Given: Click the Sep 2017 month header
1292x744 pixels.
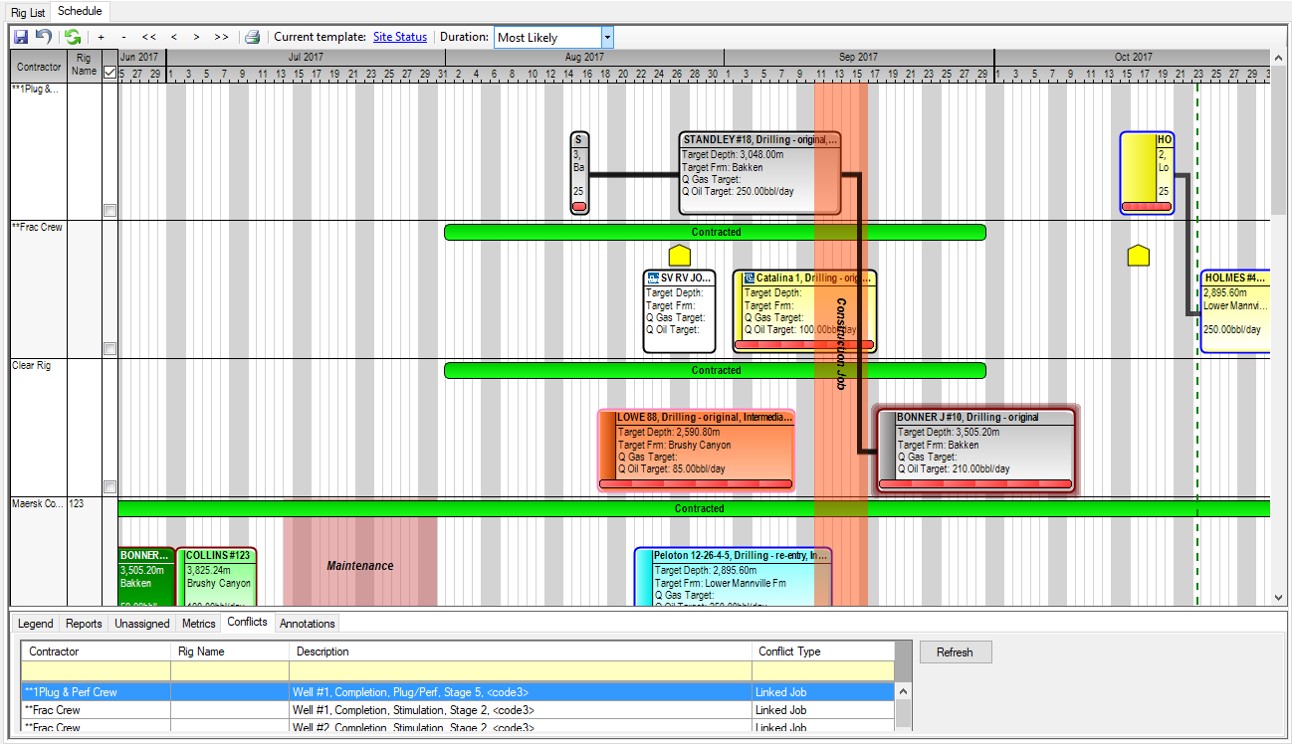Looking at the screenshot, I should click(x=859, y=57).
